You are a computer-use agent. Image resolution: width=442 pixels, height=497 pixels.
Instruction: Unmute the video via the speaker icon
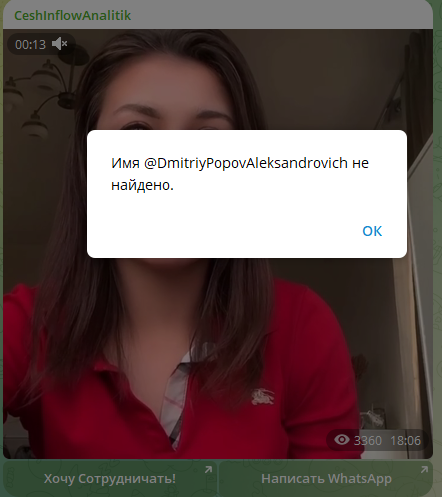pyautogui.click(x=60, y=44)
